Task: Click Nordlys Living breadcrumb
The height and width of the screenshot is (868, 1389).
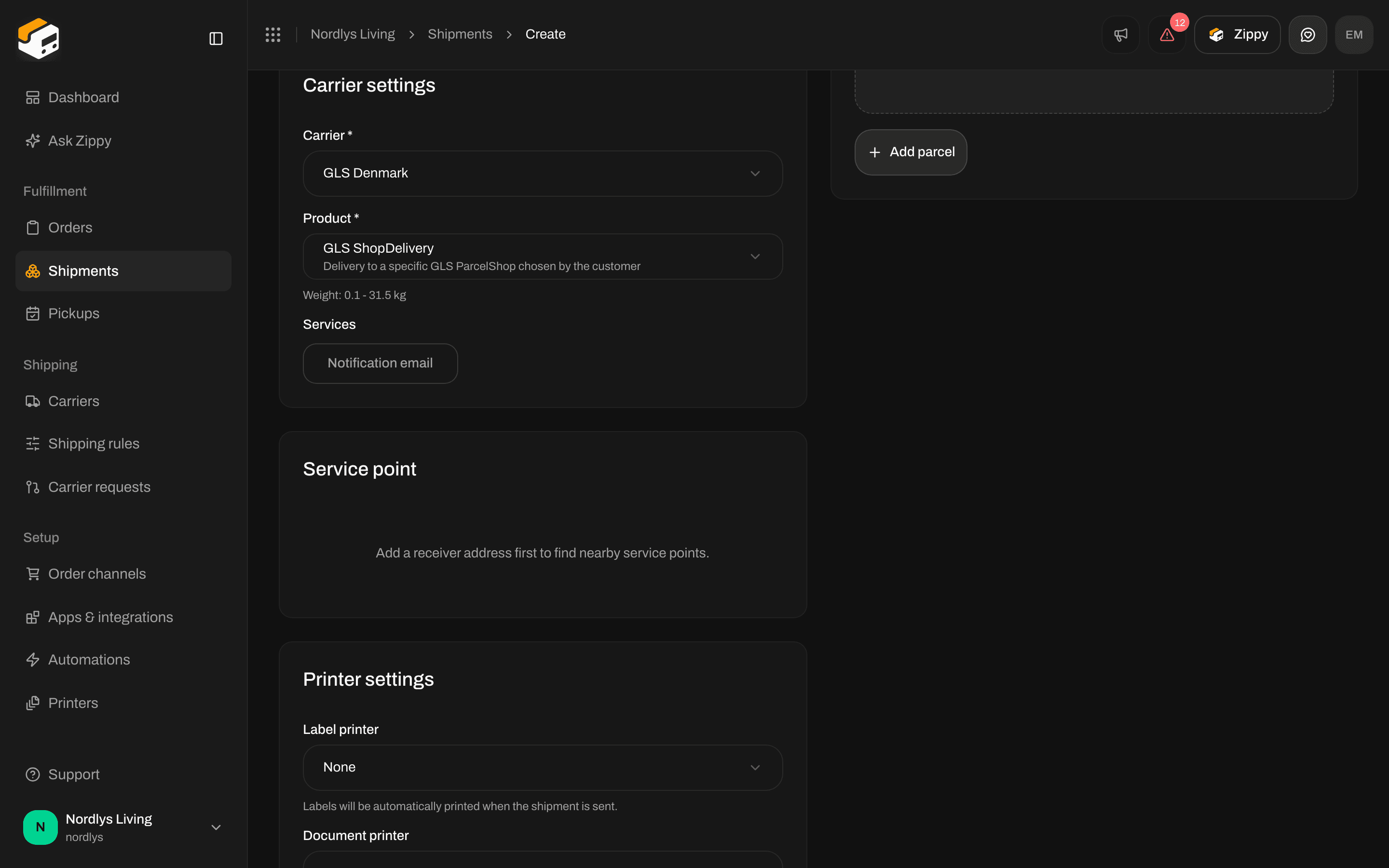Action: (x=353, y=34)
